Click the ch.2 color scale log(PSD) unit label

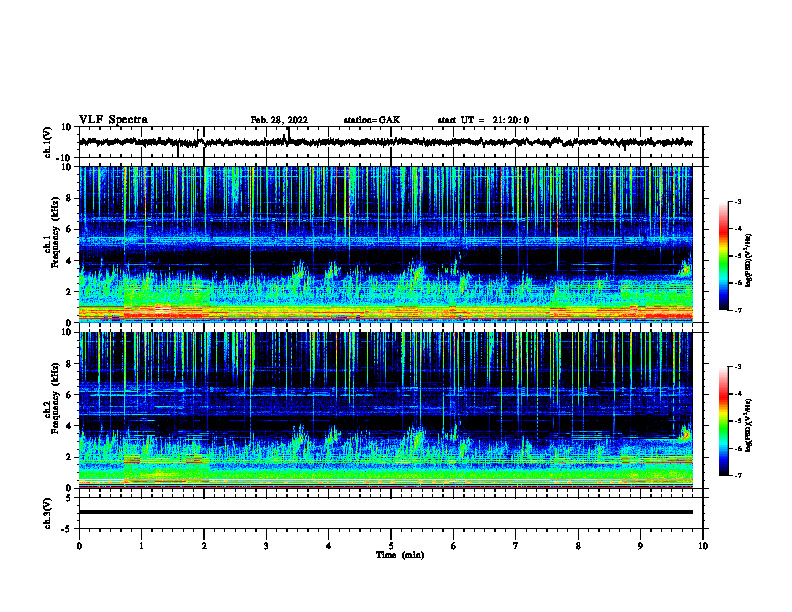click(749, 425)
